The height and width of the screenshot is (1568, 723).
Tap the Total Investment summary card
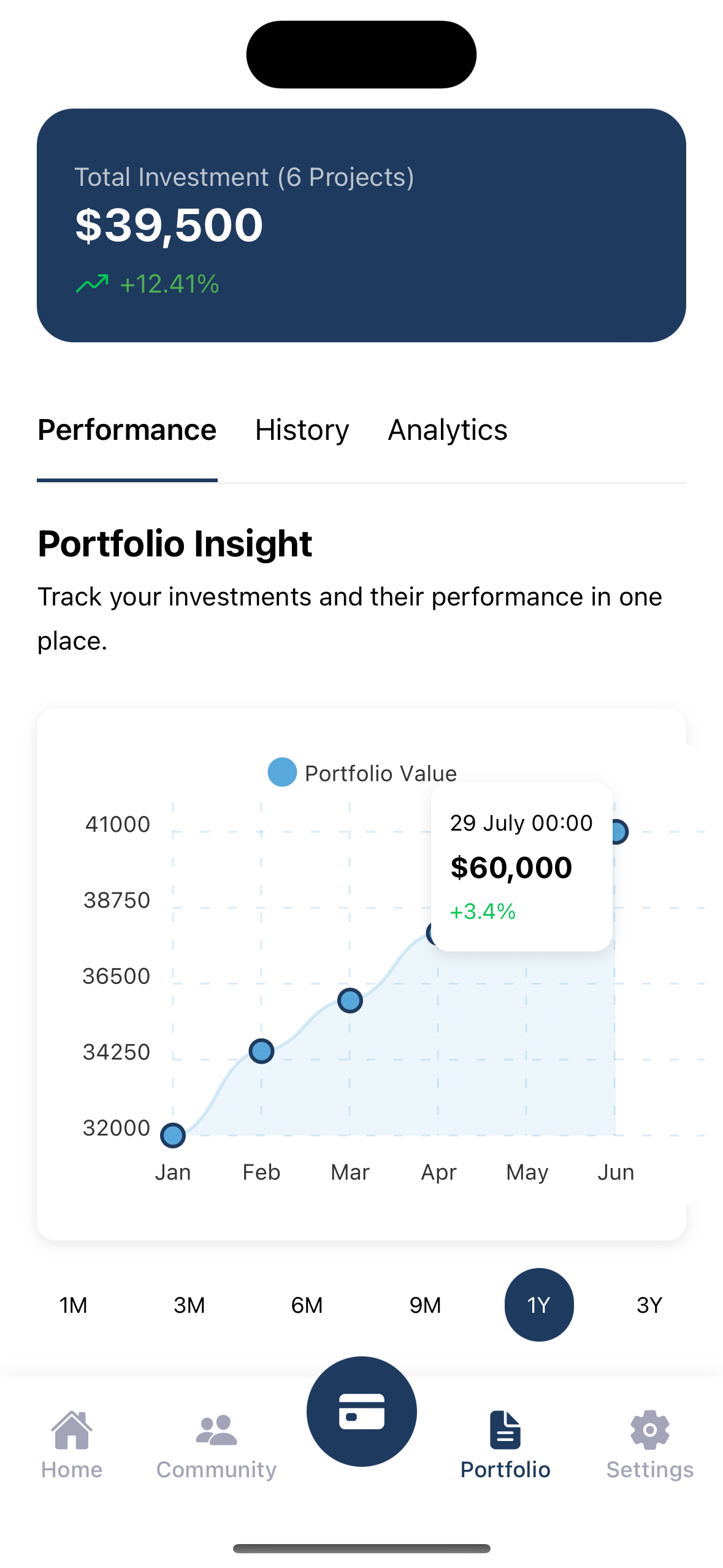click(x=361, y=225)
